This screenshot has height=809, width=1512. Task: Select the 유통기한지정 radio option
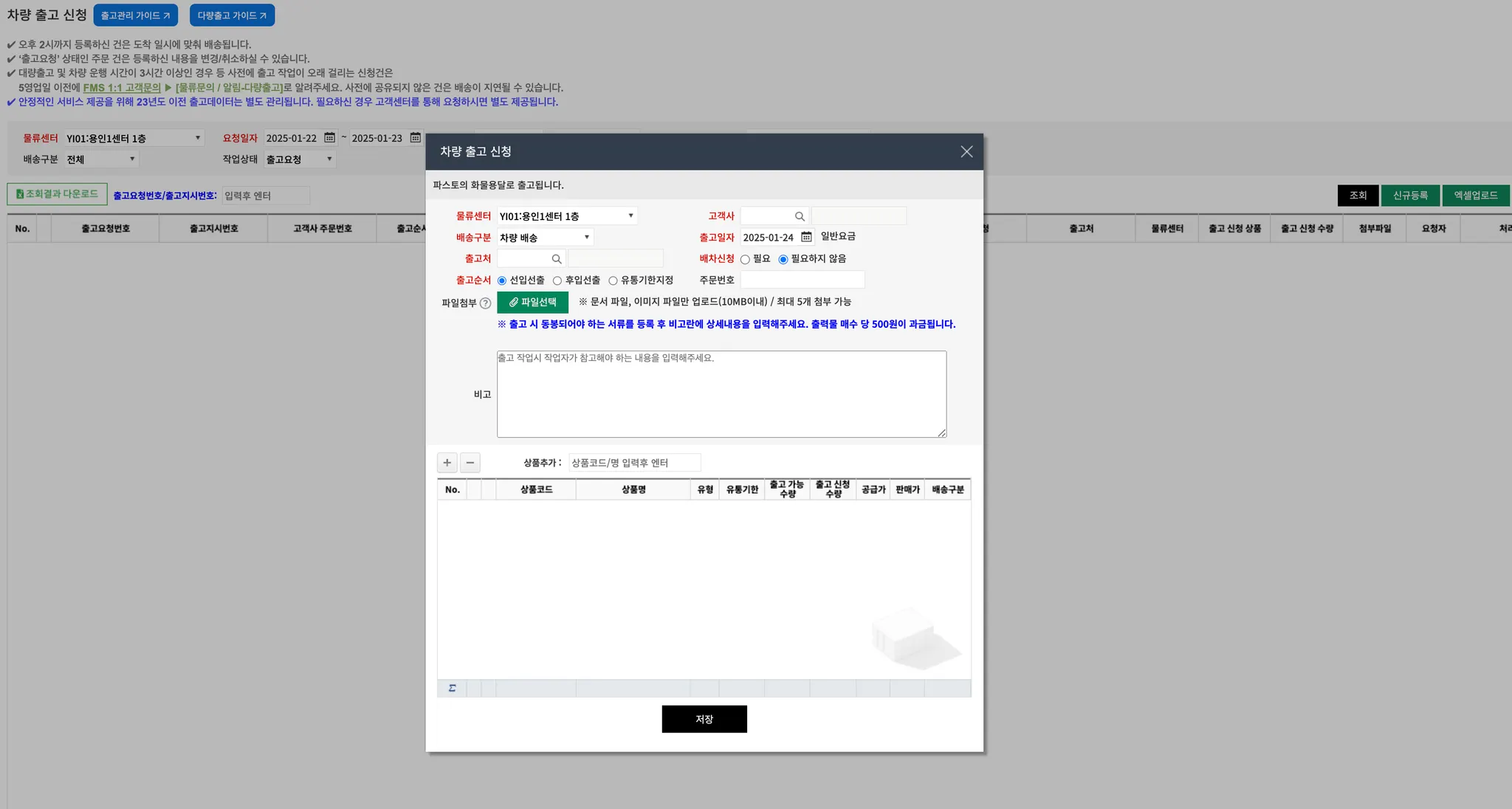(x=613, y=280)
